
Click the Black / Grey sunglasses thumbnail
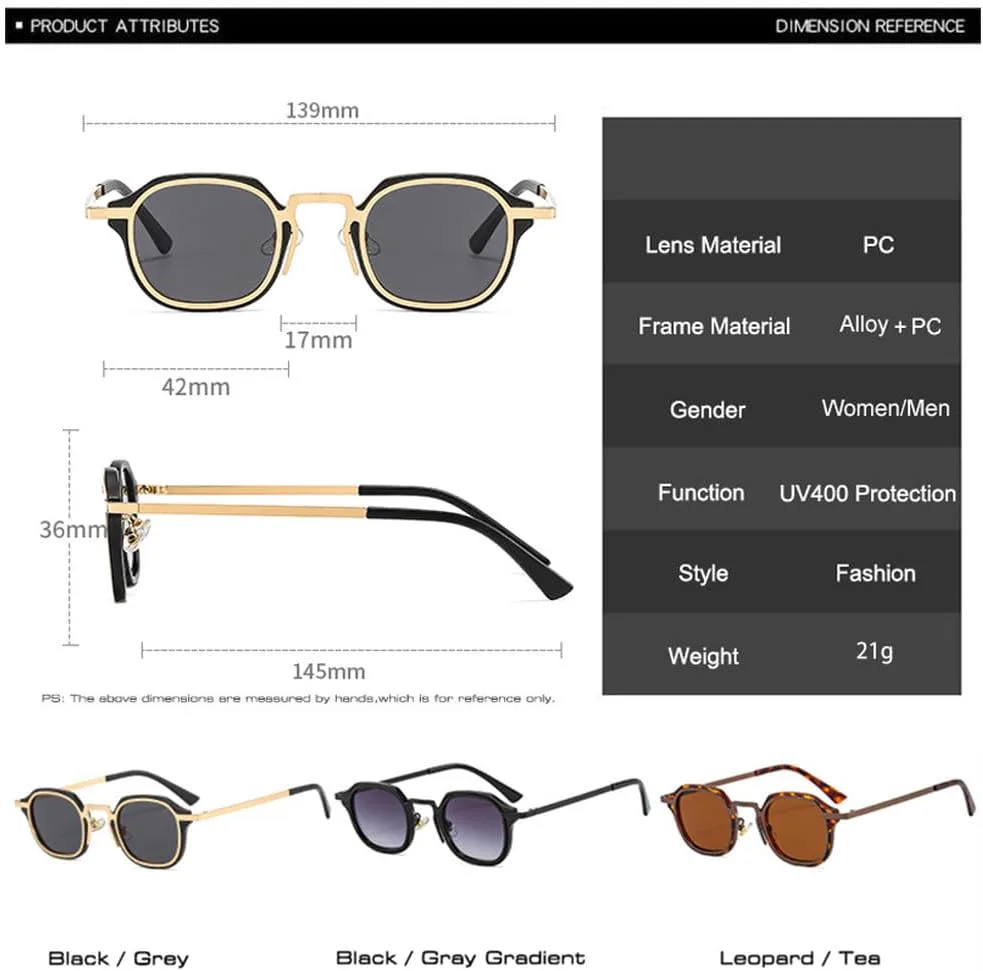tap(172, 820)
